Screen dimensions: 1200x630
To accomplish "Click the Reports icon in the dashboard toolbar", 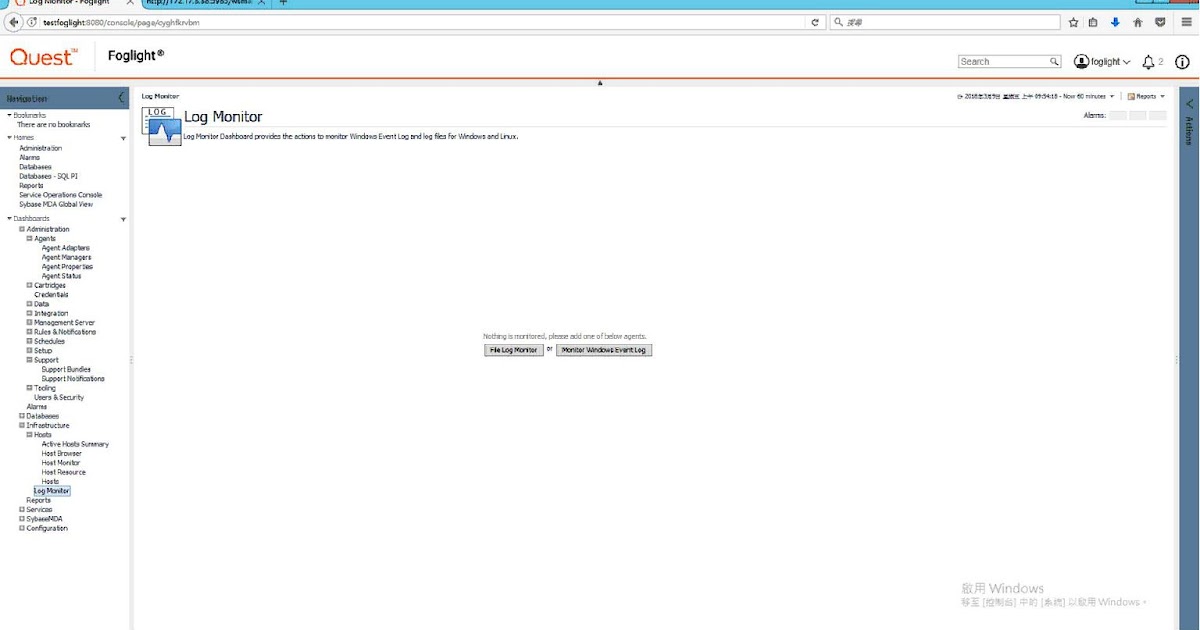I will pos(1132,96).
